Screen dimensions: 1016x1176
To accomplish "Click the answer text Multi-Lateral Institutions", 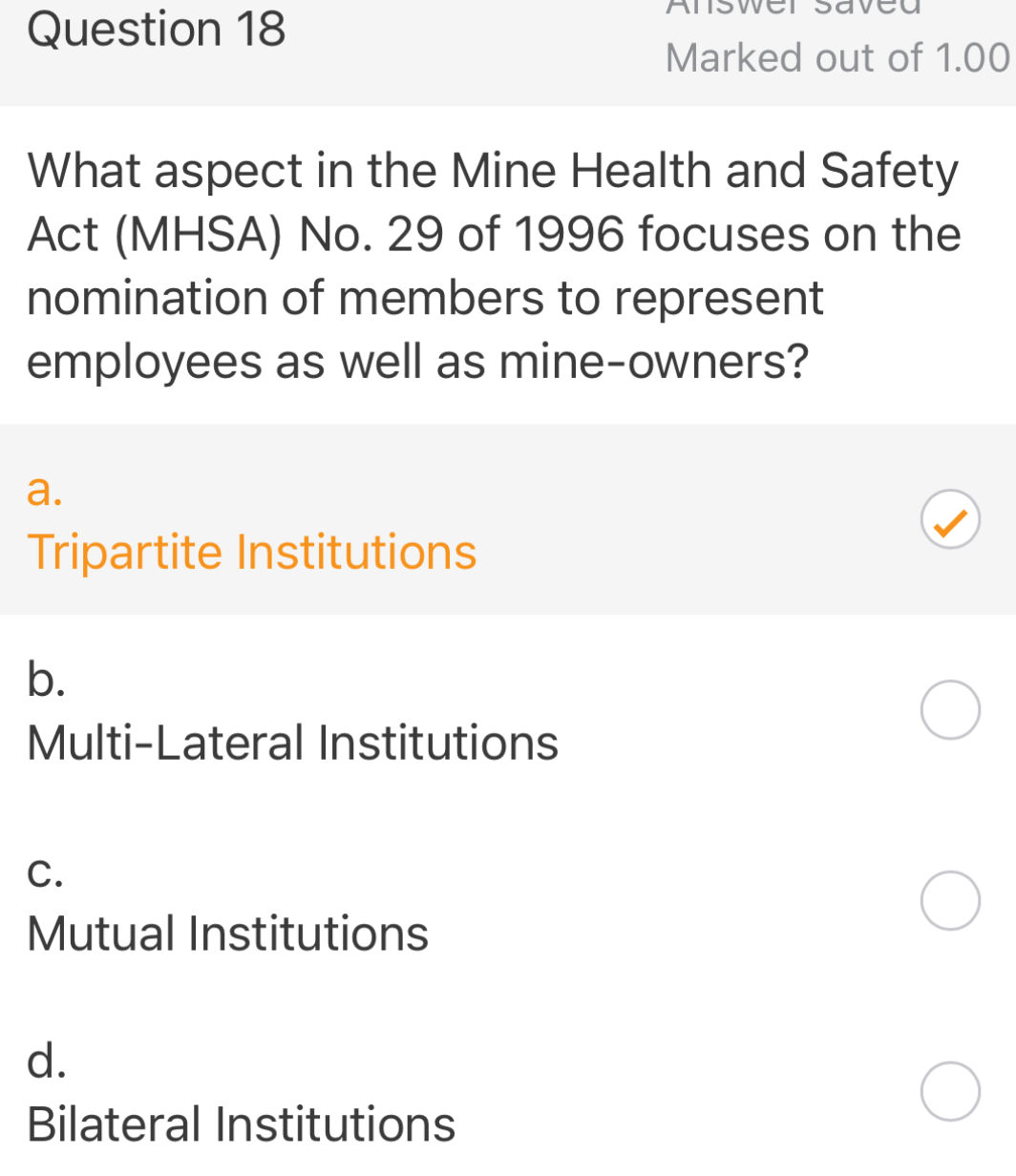I will (292, 742).
